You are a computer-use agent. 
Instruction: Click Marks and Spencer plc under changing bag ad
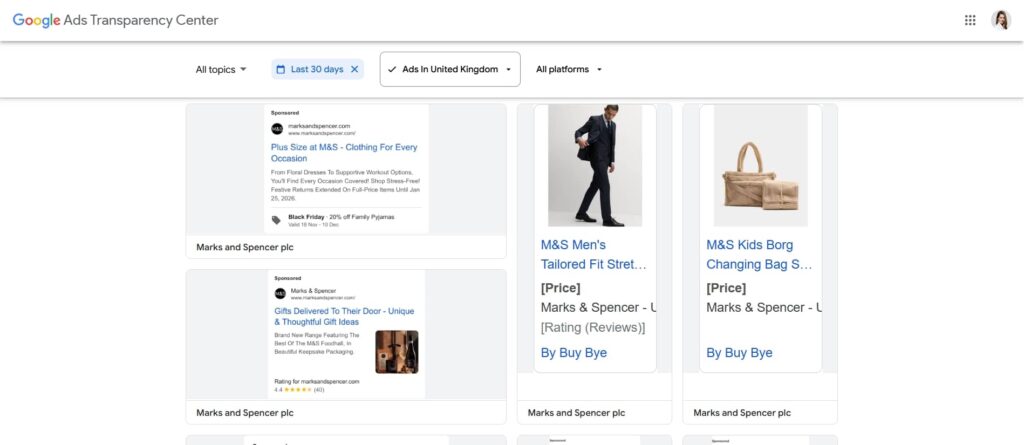[x=743, y=413]
